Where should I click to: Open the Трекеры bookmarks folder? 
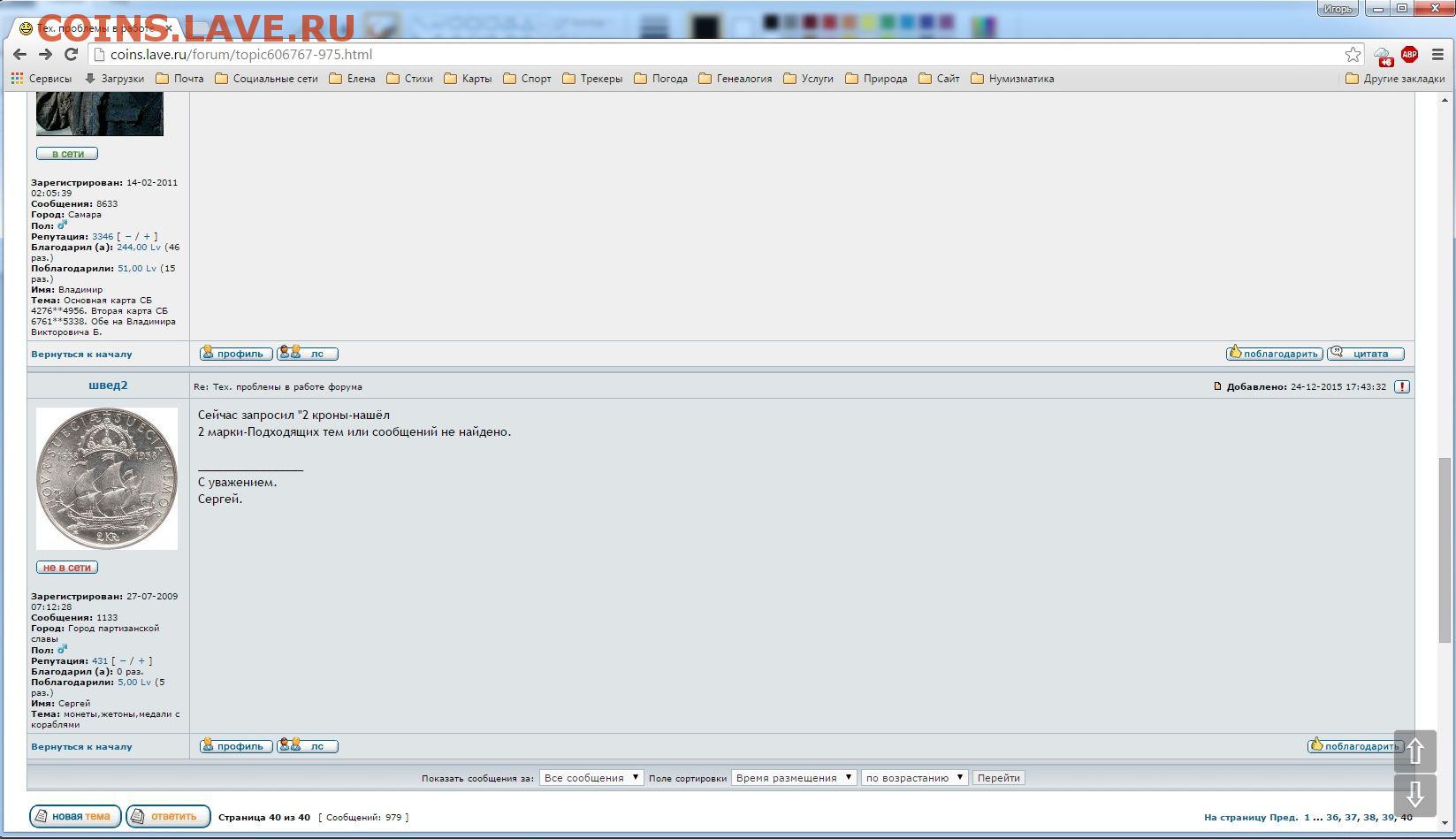(x=593, y=79)
